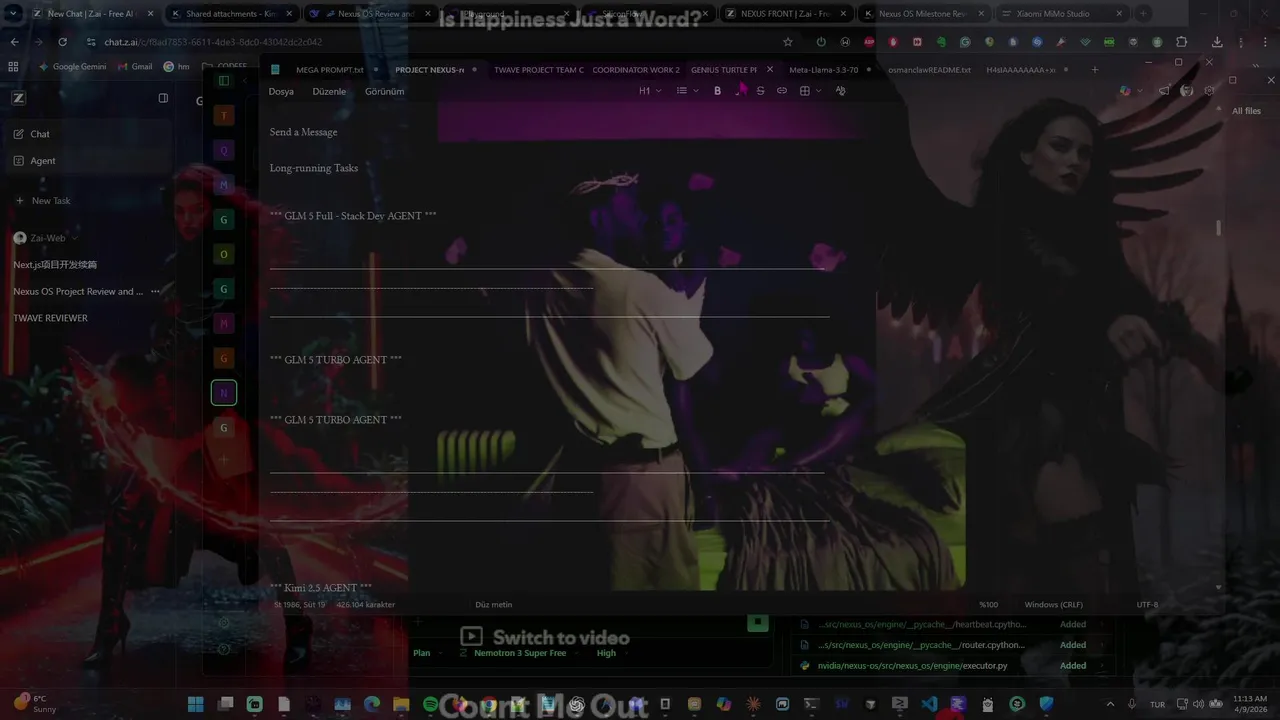1280x720 pixels.
Task: Open Notepad settings gear
Action: [x=1210, y=91]
